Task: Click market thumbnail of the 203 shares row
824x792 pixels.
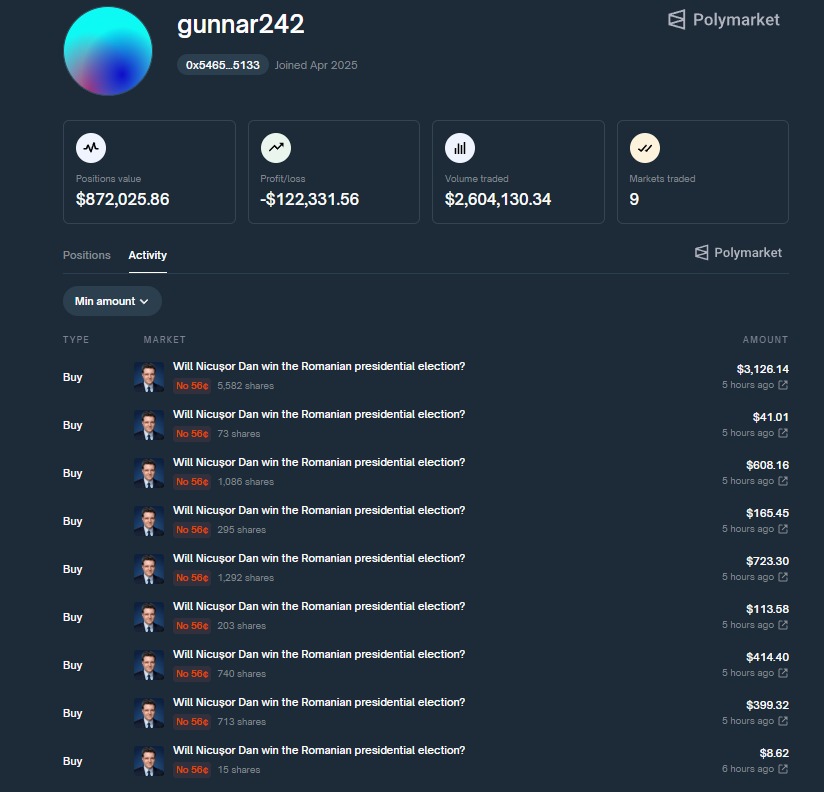Action: (149, 617)
